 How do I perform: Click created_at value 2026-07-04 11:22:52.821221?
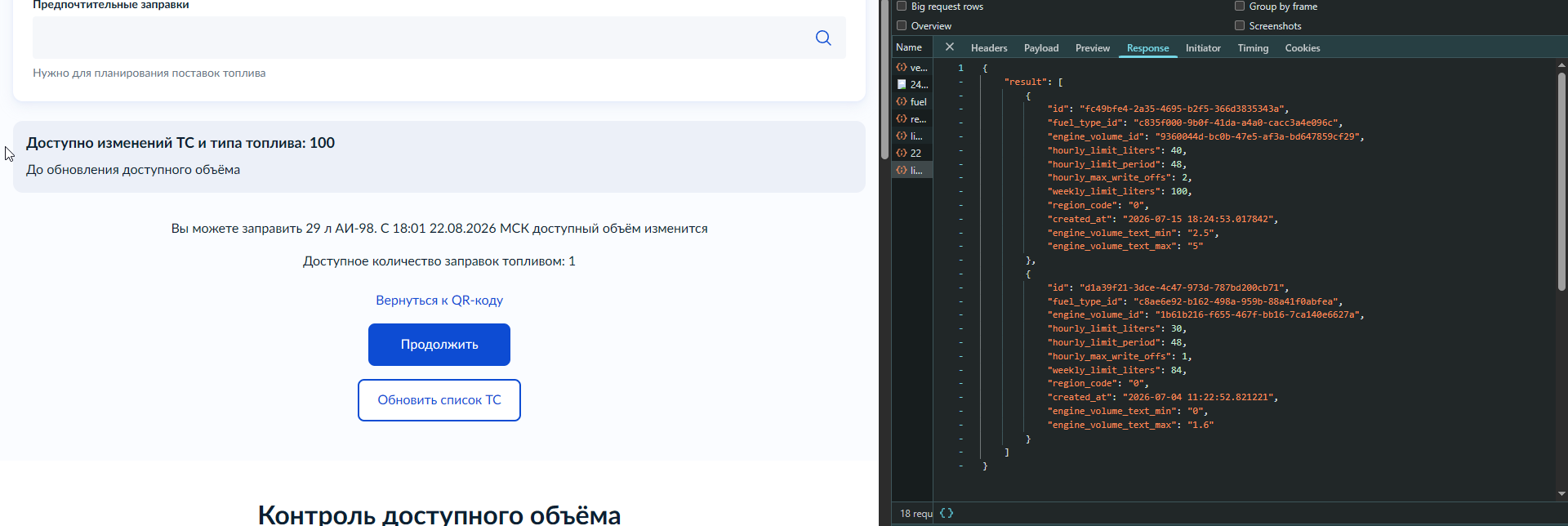[1198, 397]
